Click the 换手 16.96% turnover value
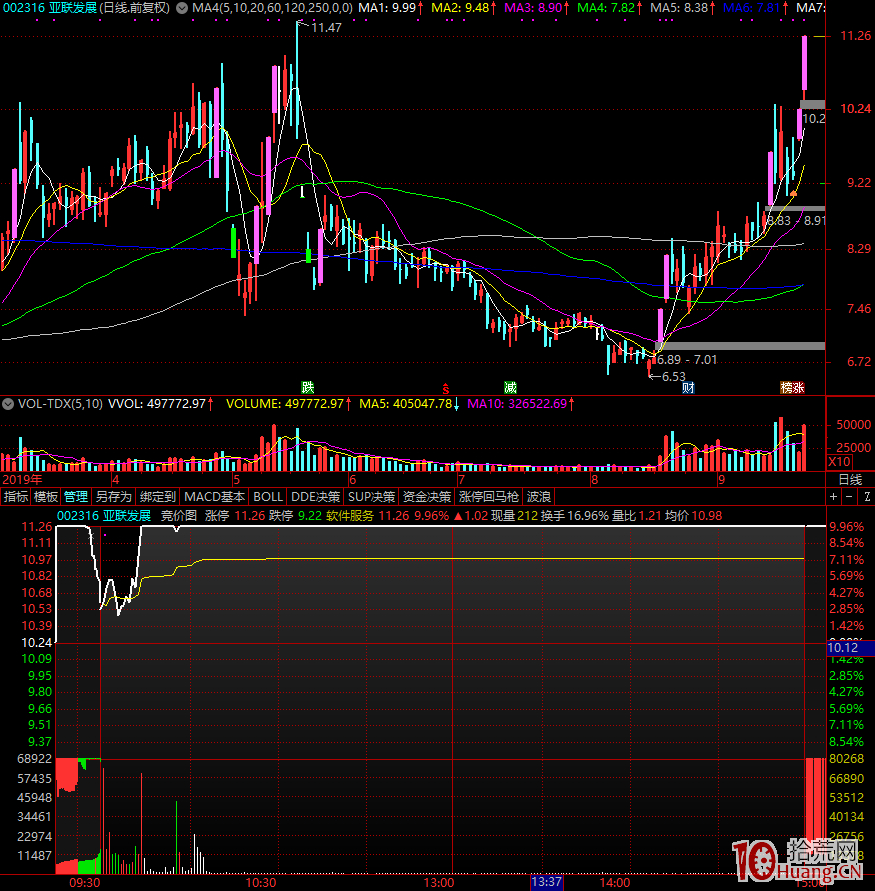Screen dimensions: 875x891 click(x=574, y=516)
